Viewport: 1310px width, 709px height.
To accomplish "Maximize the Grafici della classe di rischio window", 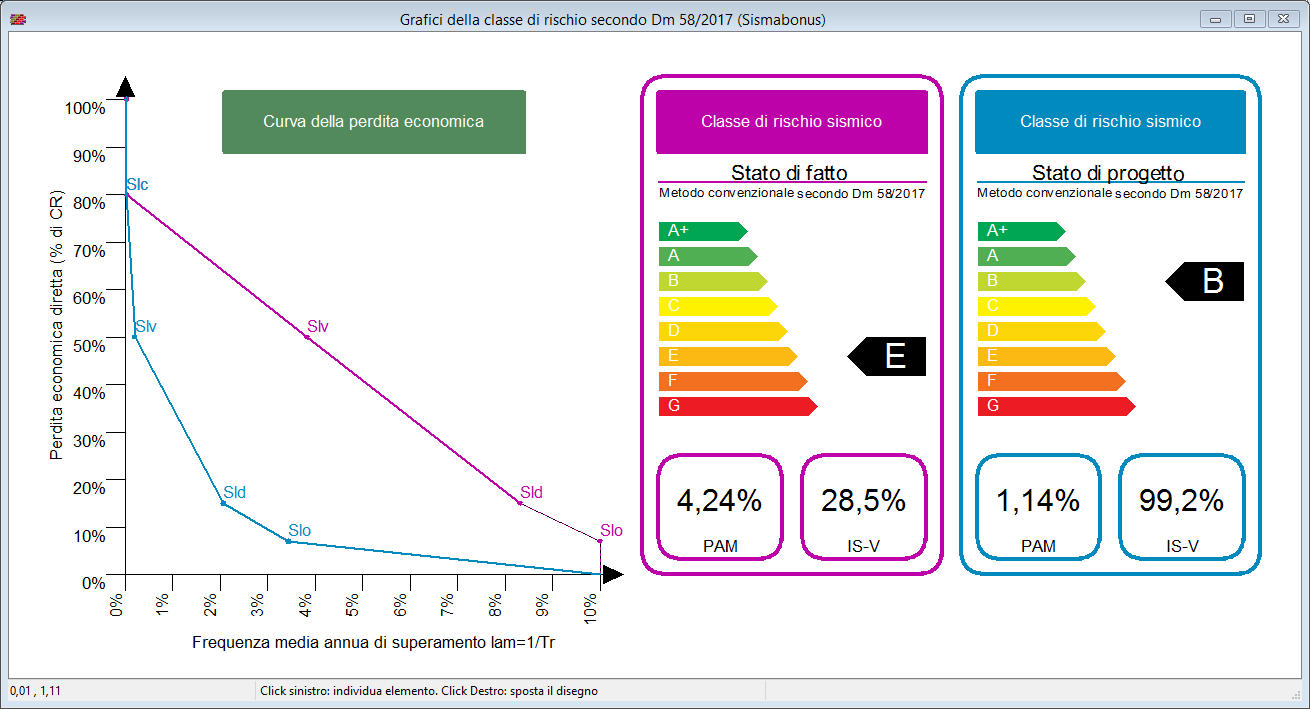I will 1248,19.
